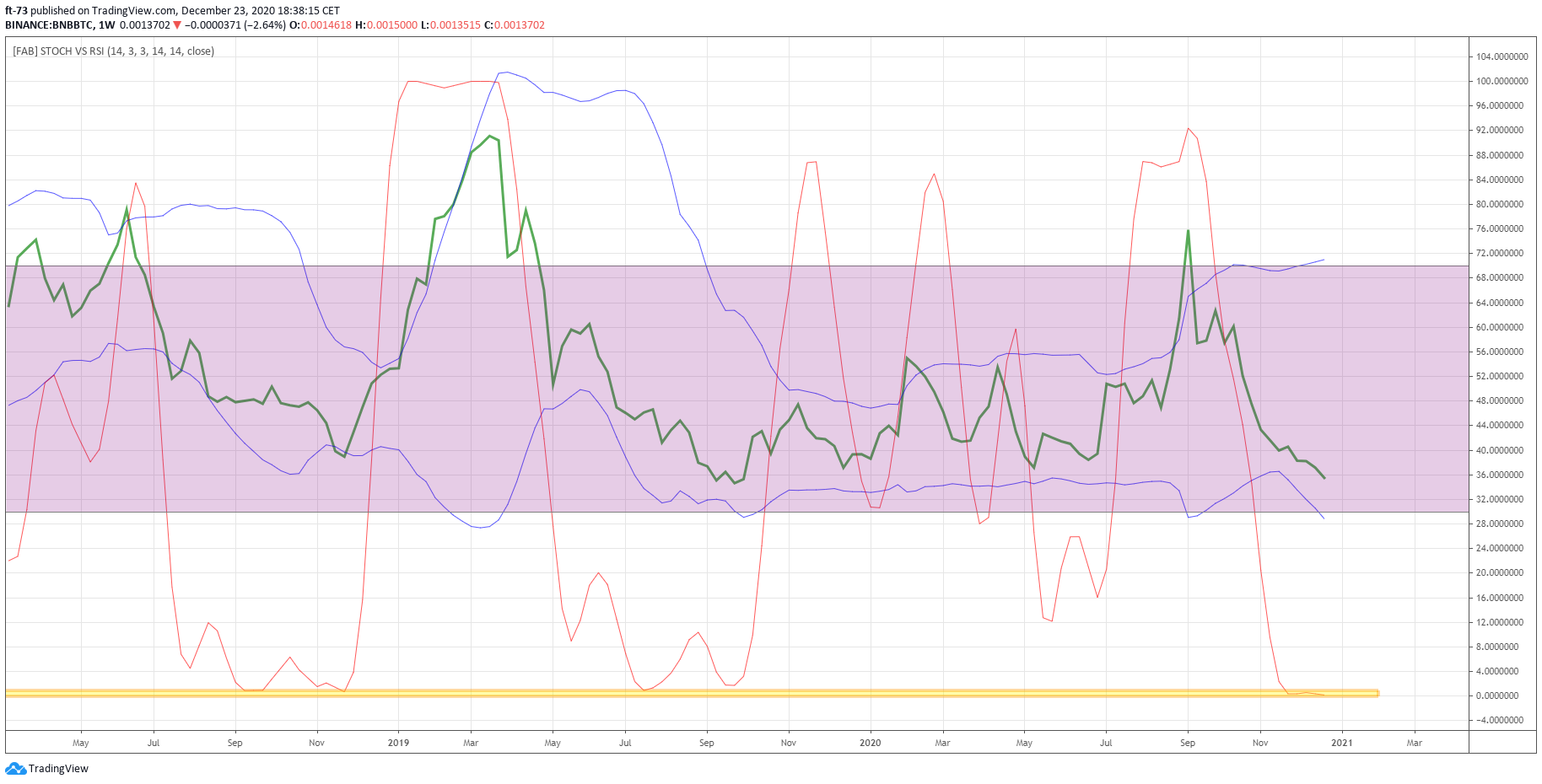Click the low price value L:0.0013515
The width and height of the screenshot is (1542, 784).
450,25
